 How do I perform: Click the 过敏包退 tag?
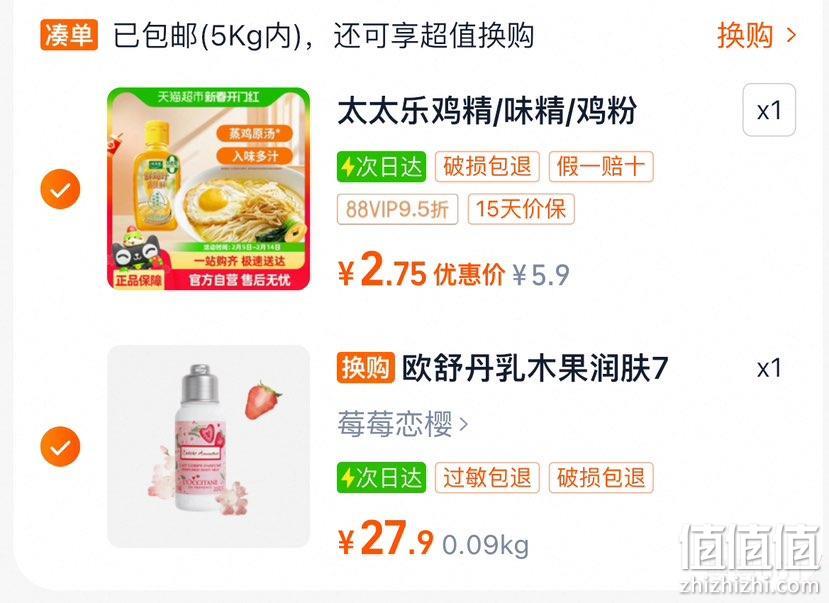point(487,478)
